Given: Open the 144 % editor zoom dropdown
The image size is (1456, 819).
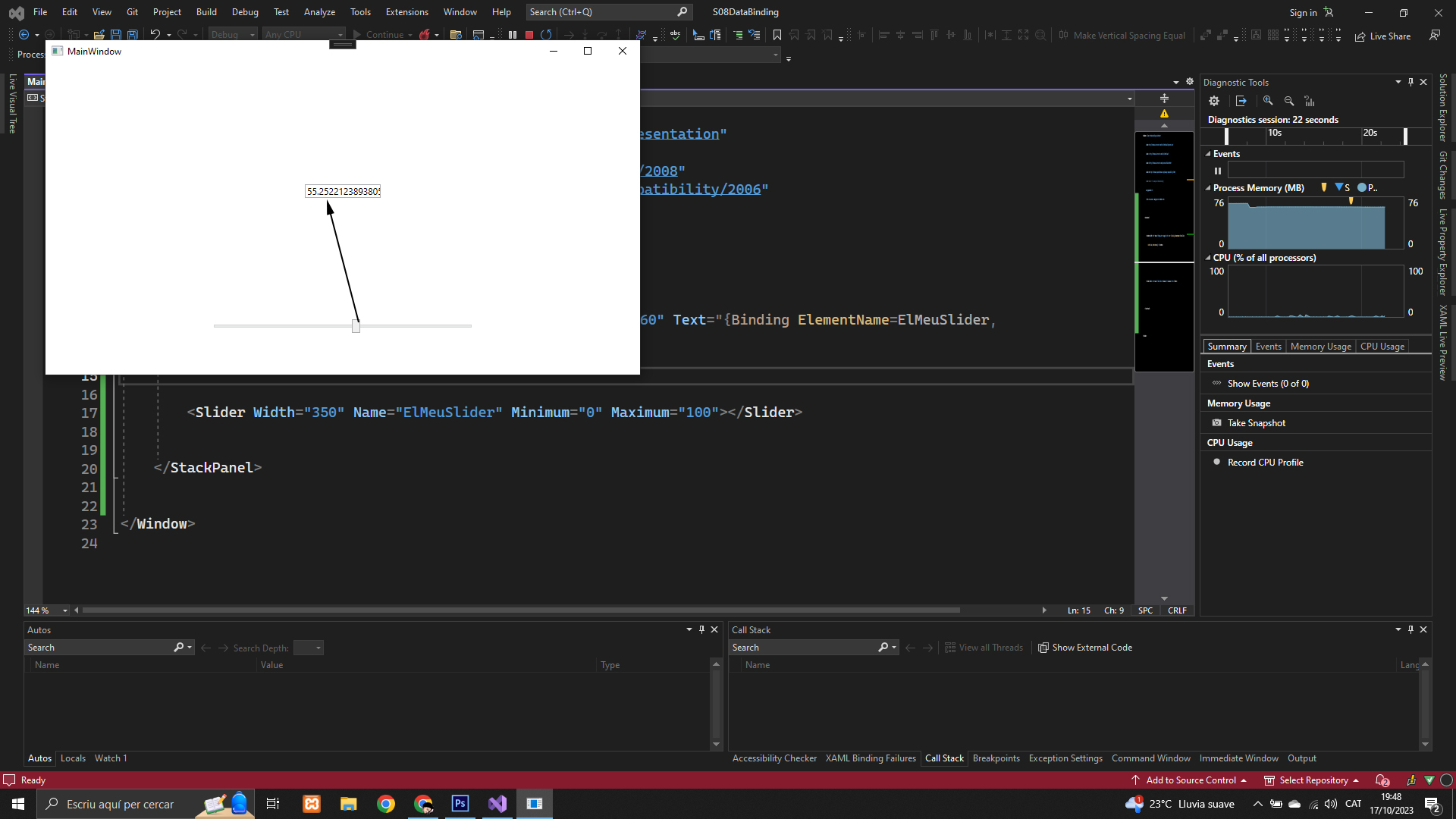Looking at the screenshot, I should [65, 610].
